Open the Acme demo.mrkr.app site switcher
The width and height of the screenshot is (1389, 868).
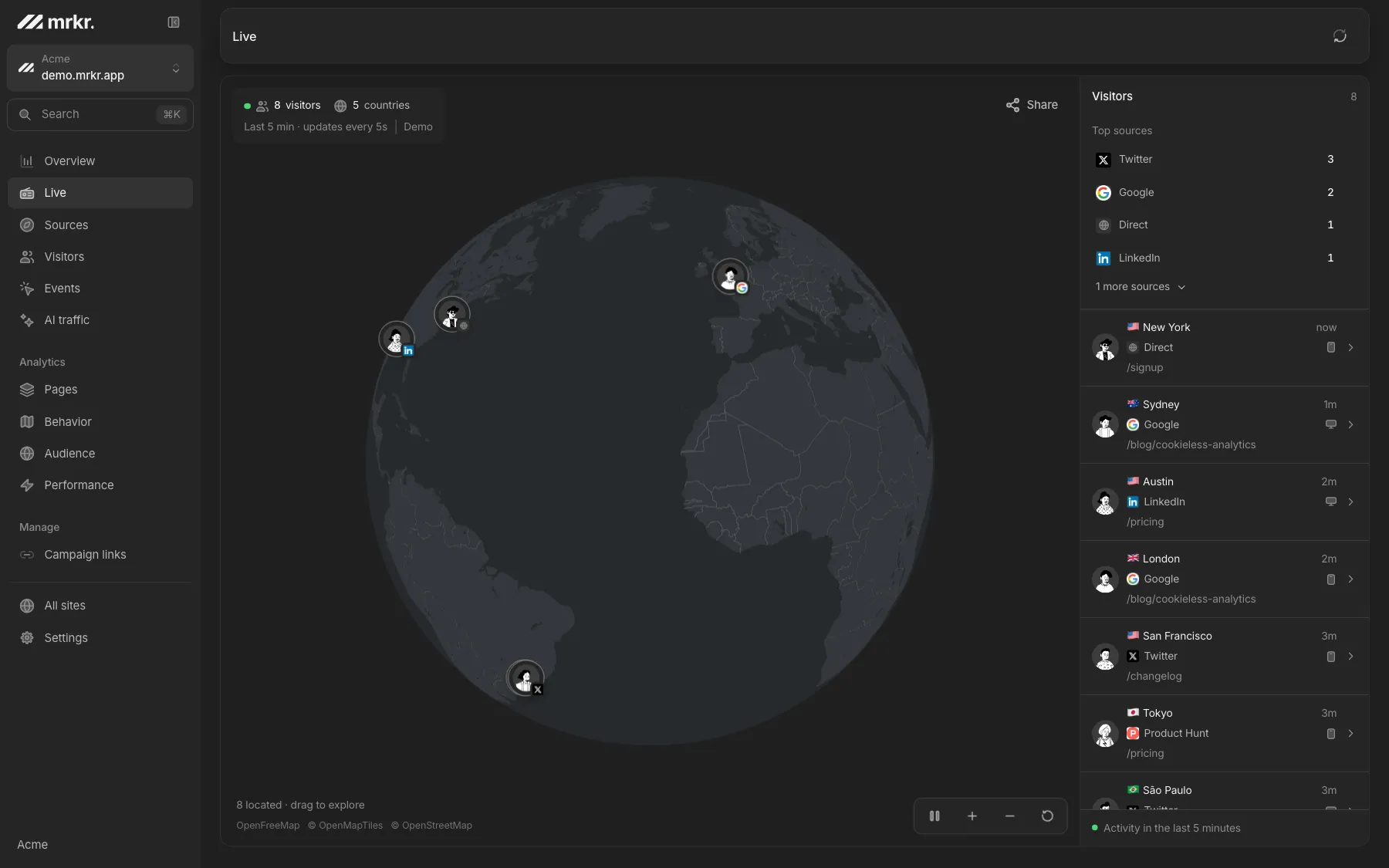click(x=100, y=68)
